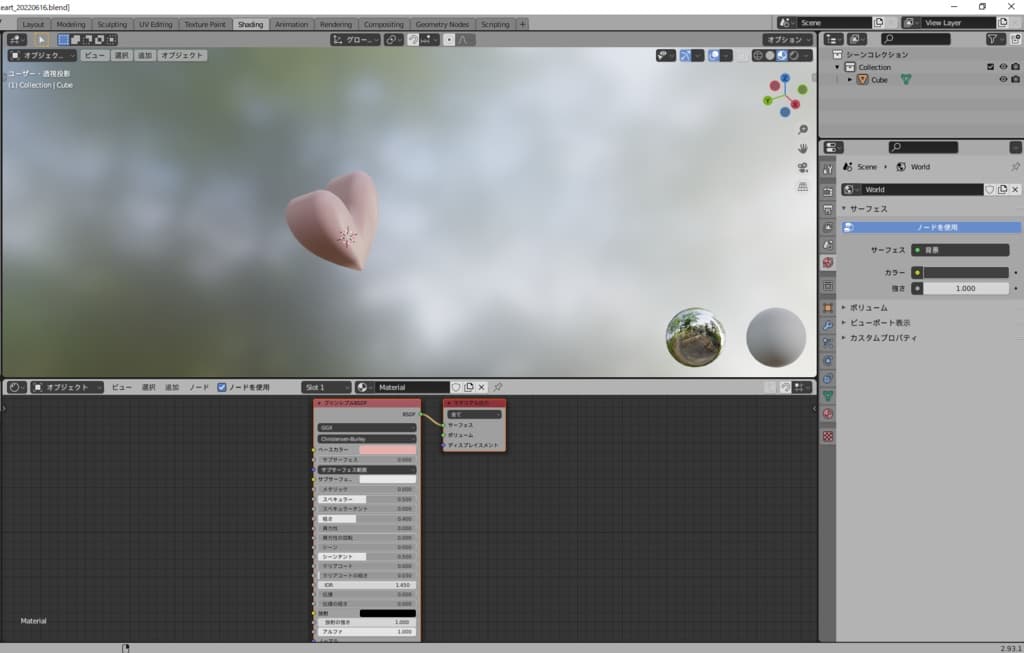The image size is (1024, 653).
Task: Uncheck the Collection exclude checkbox
Action: (x=990, y=67)
